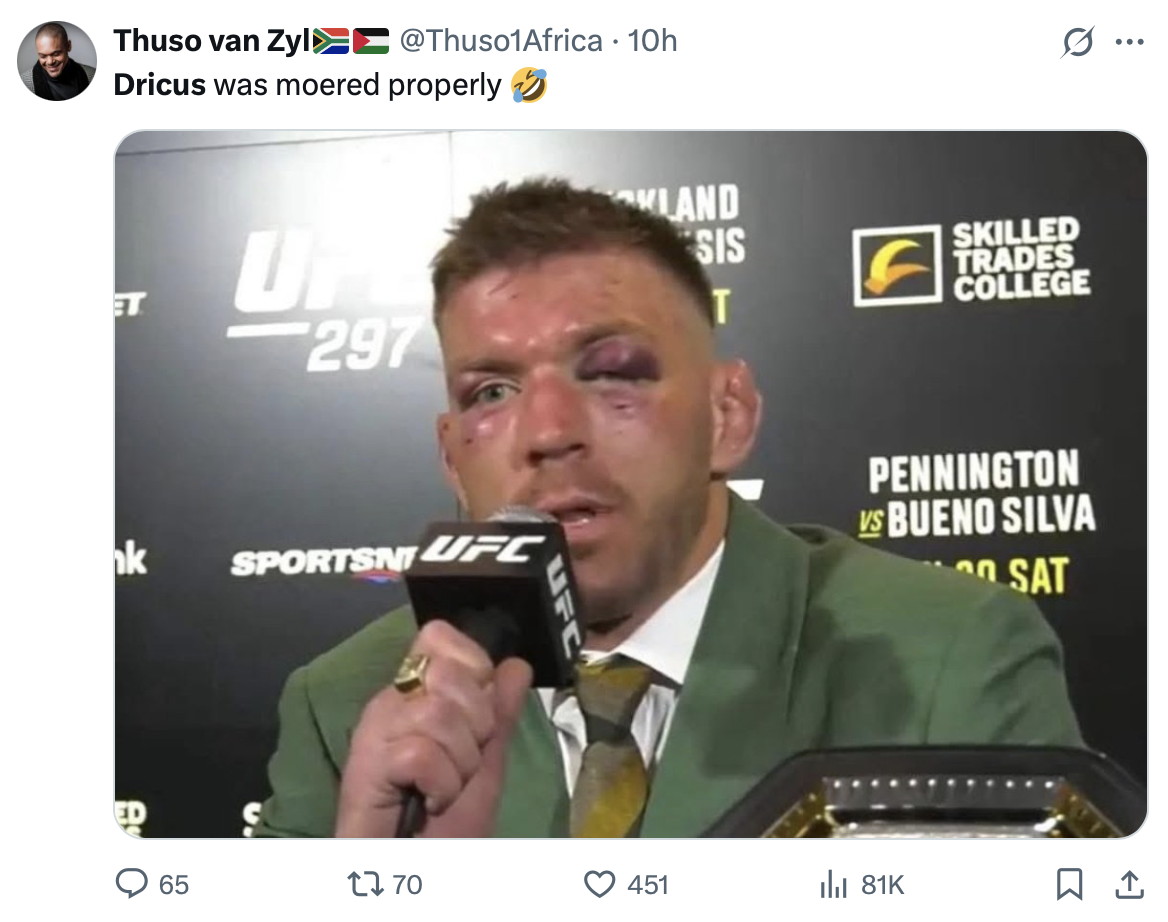The height and width of the screenshot is (922, 1168).
Task: Open the @Thuso1Africa handle link
Action: [x=501, y=41]
